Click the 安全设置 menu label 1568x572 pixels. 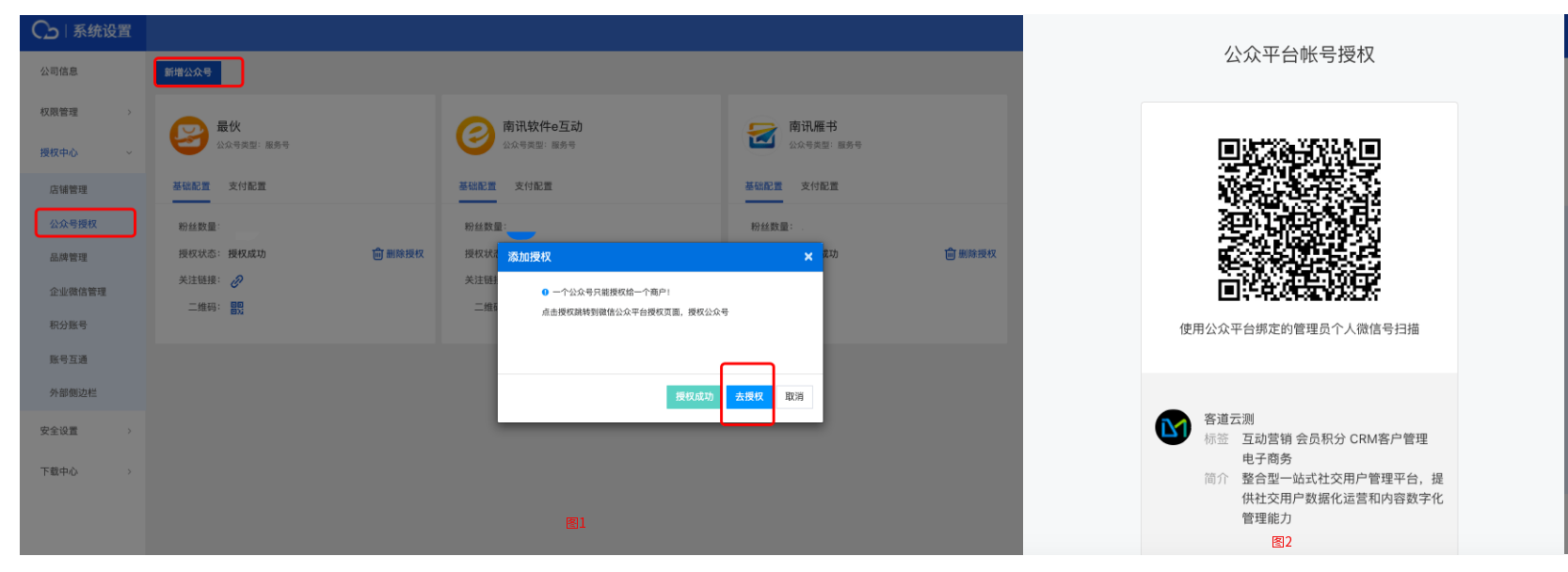[x=59, y=431]
